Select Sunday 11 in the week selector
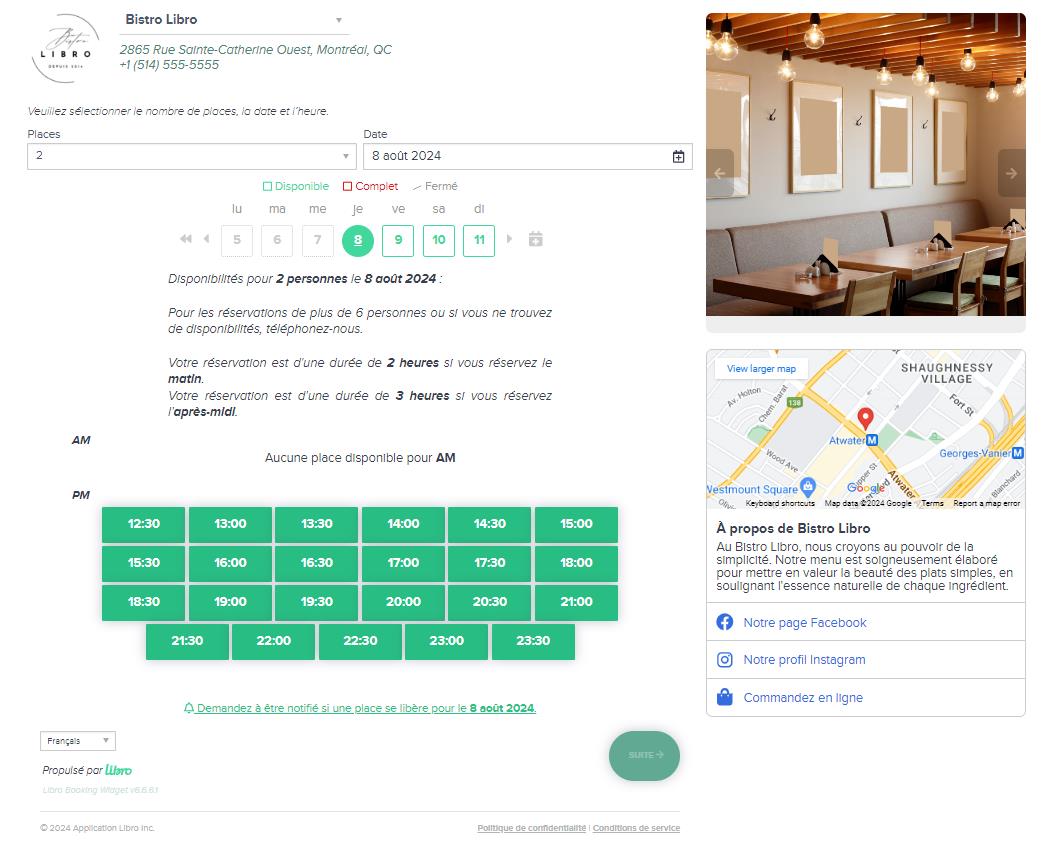This screenshot has height=846, width=1043. (479, 240)
